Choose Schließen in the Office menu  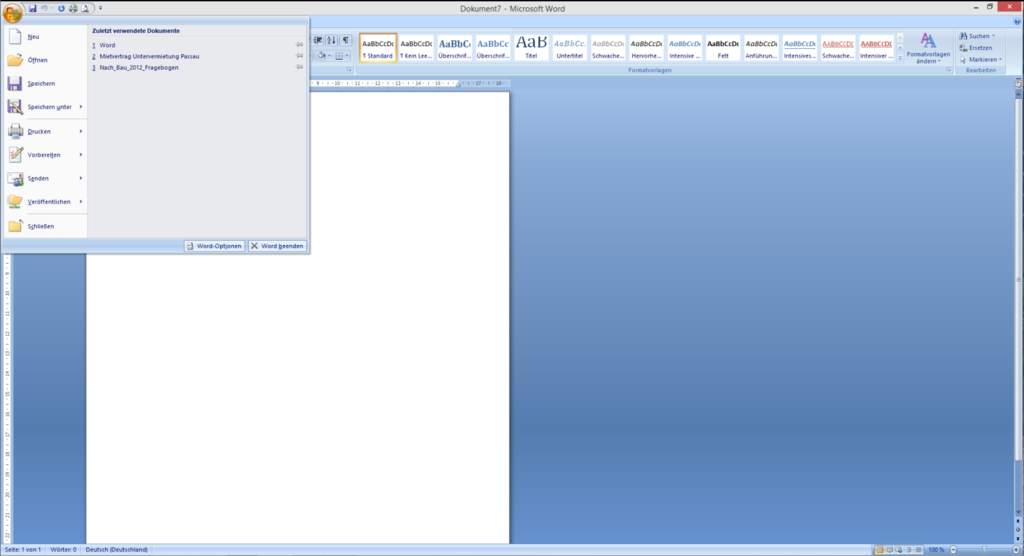point(44,226)
